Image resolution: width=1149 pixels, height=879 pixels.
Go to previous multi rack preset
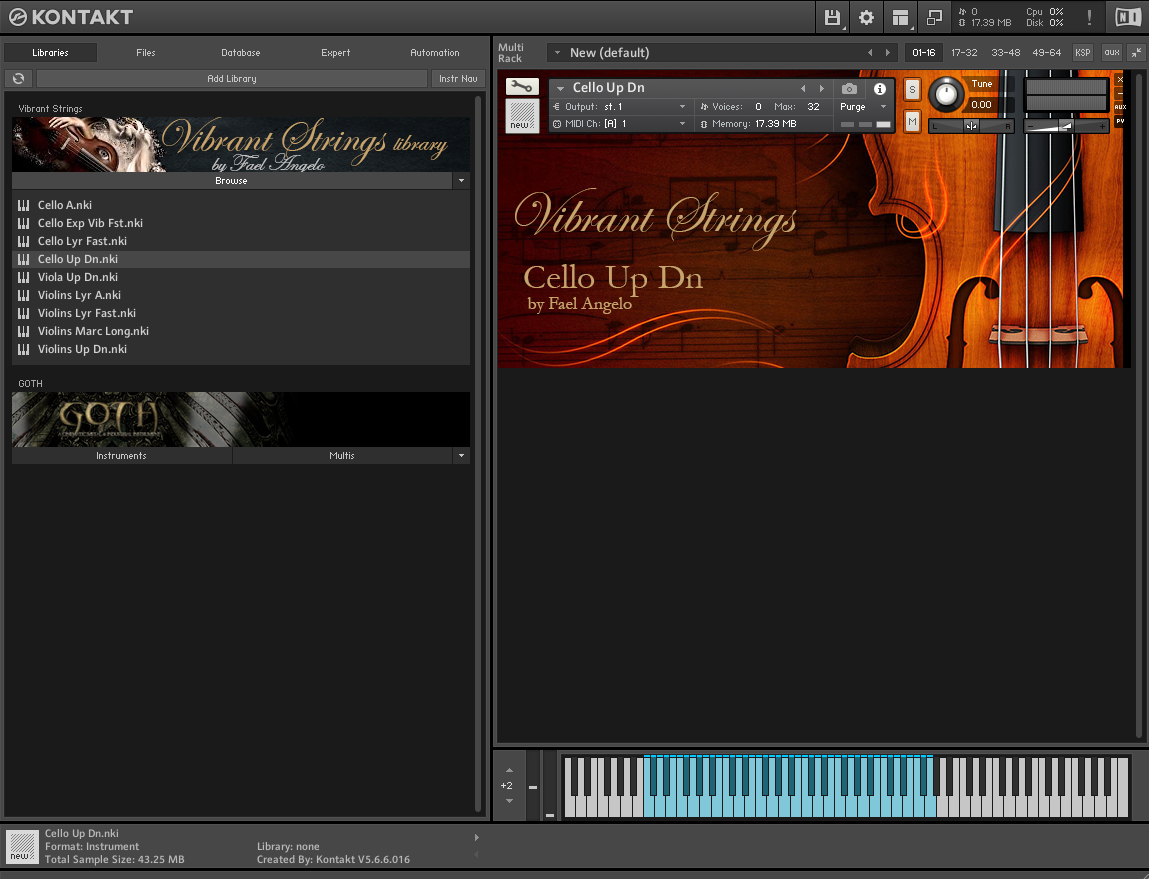870,53
